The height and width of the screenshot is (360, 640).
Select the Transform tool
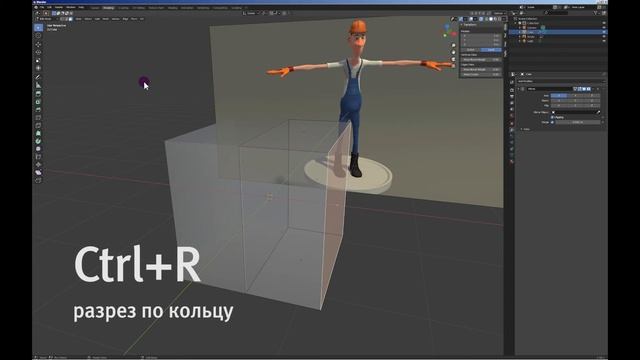38,68
